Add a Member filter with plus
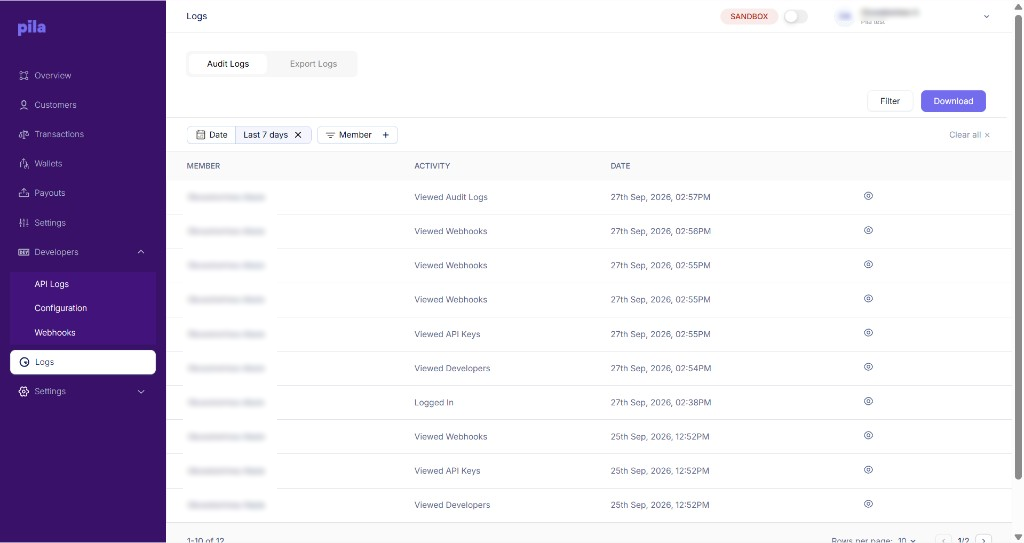 pyautogui.click(x=385, y=135)
